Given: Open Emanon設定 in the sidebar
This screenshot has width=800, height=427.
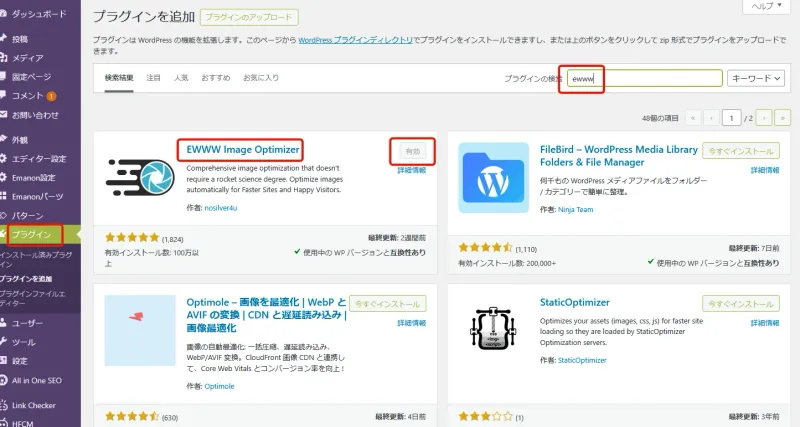Looking at the screenshot, I should pyautogui.click(x=34, y=178).
